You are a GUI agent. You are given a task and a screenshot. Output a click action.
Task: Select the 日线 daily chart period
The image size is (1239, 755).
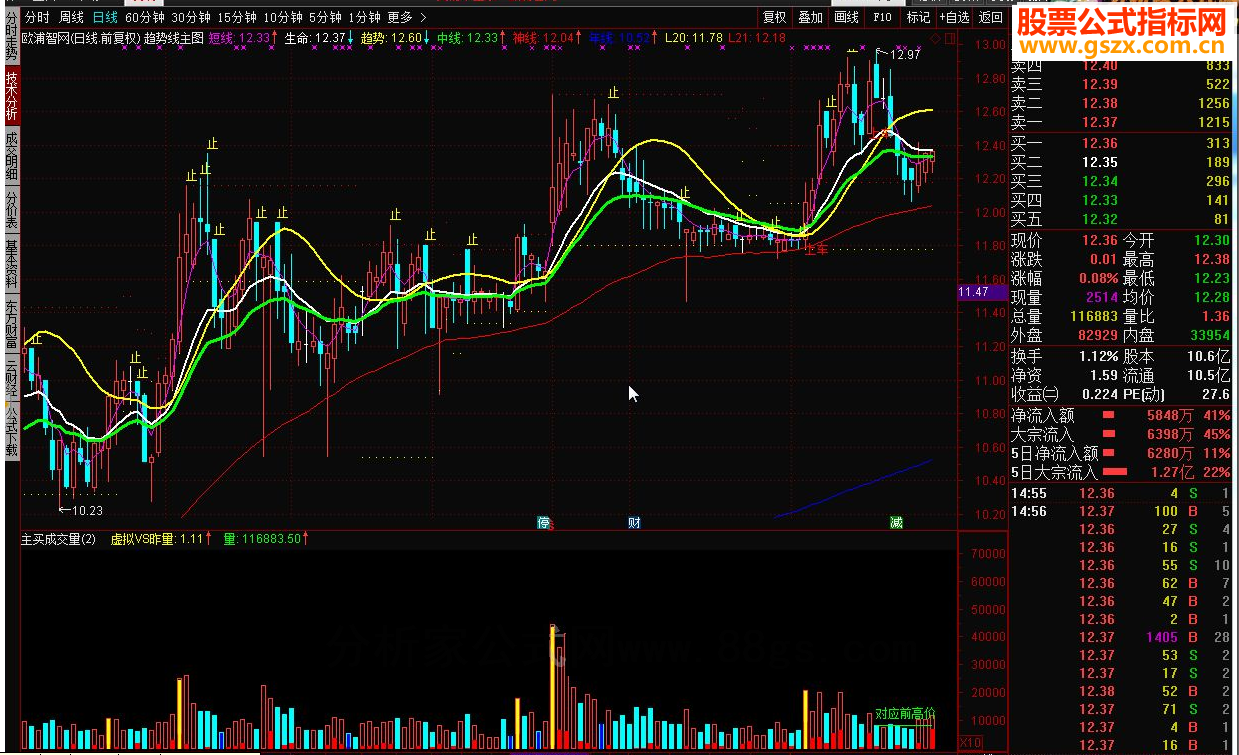coord(104,17)
